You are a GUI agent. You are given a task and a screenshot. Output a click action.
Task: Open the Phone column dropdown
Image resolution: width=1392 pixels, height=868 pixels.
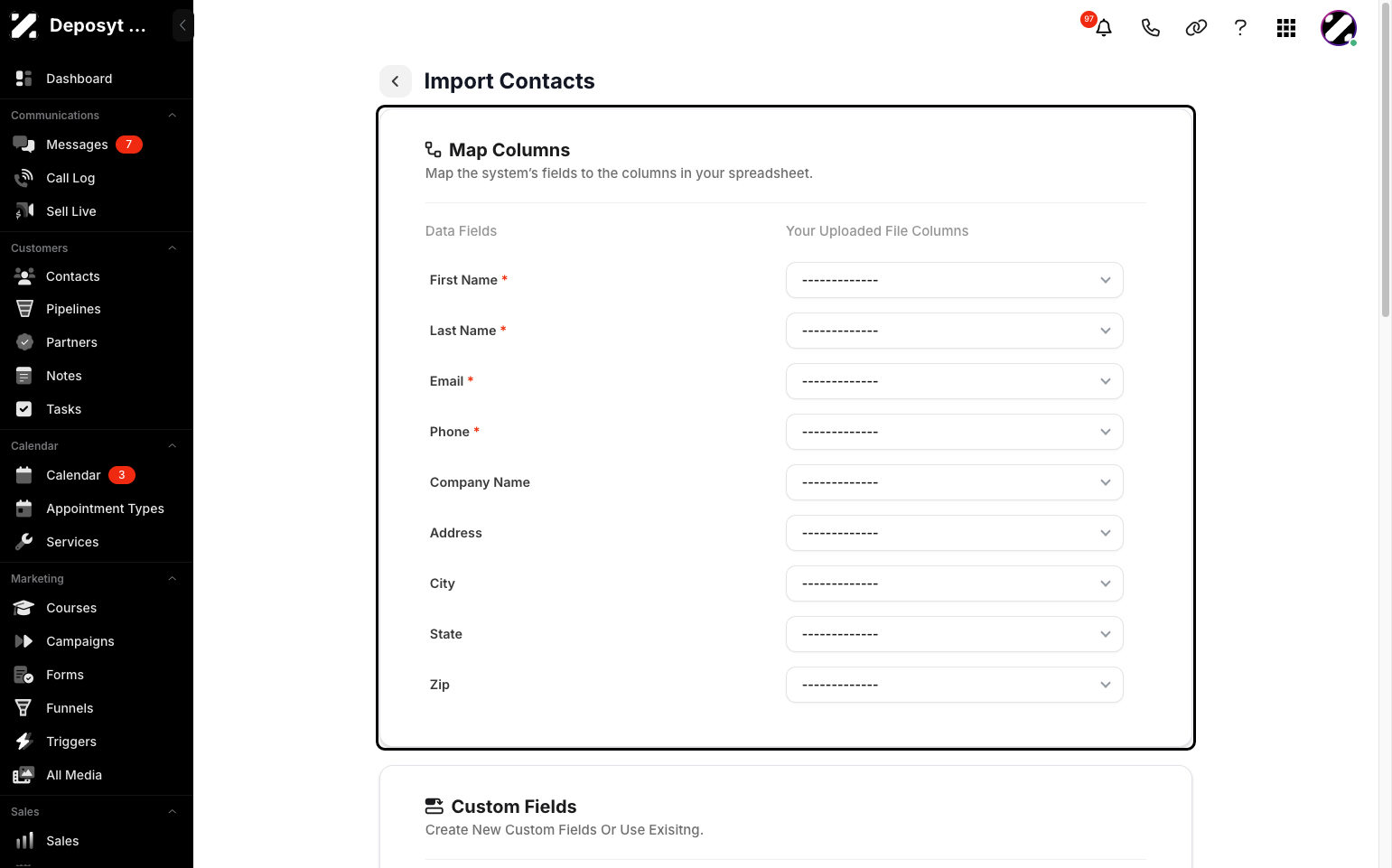[x=955, y=432]
